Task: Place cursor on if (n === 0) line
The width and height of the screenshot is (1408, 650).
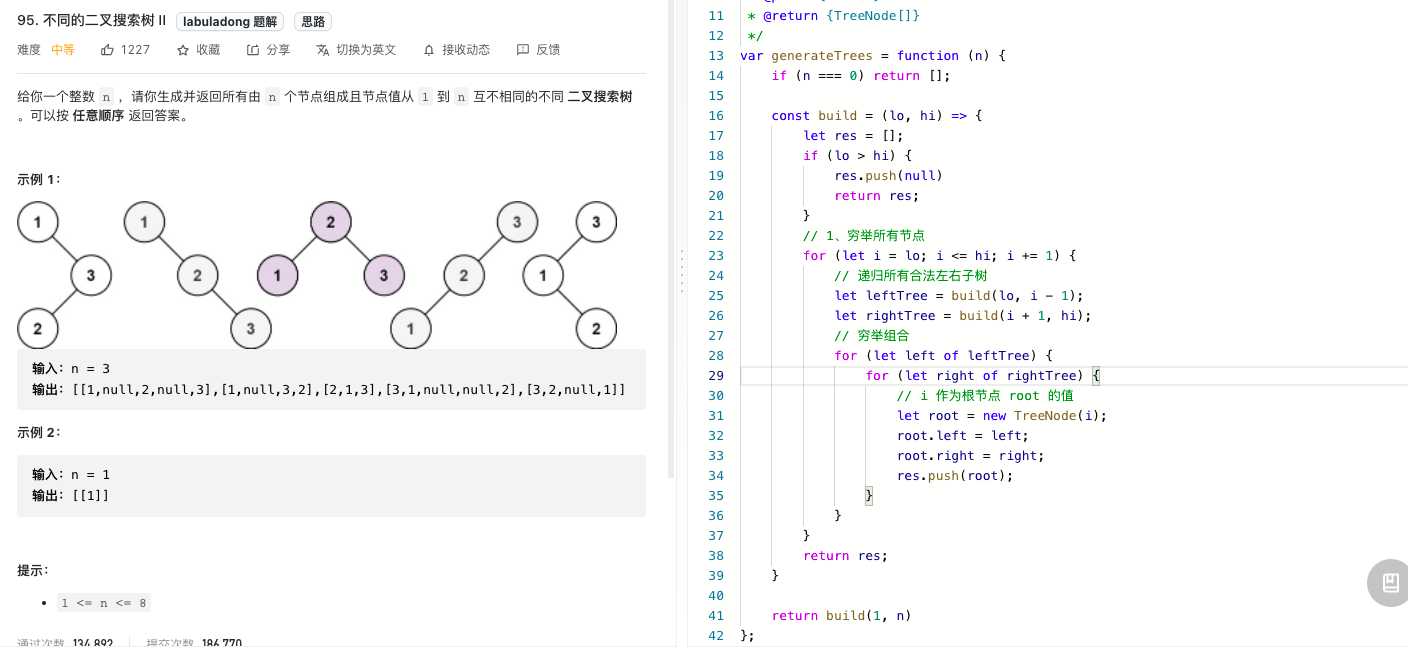Action: 861,75
